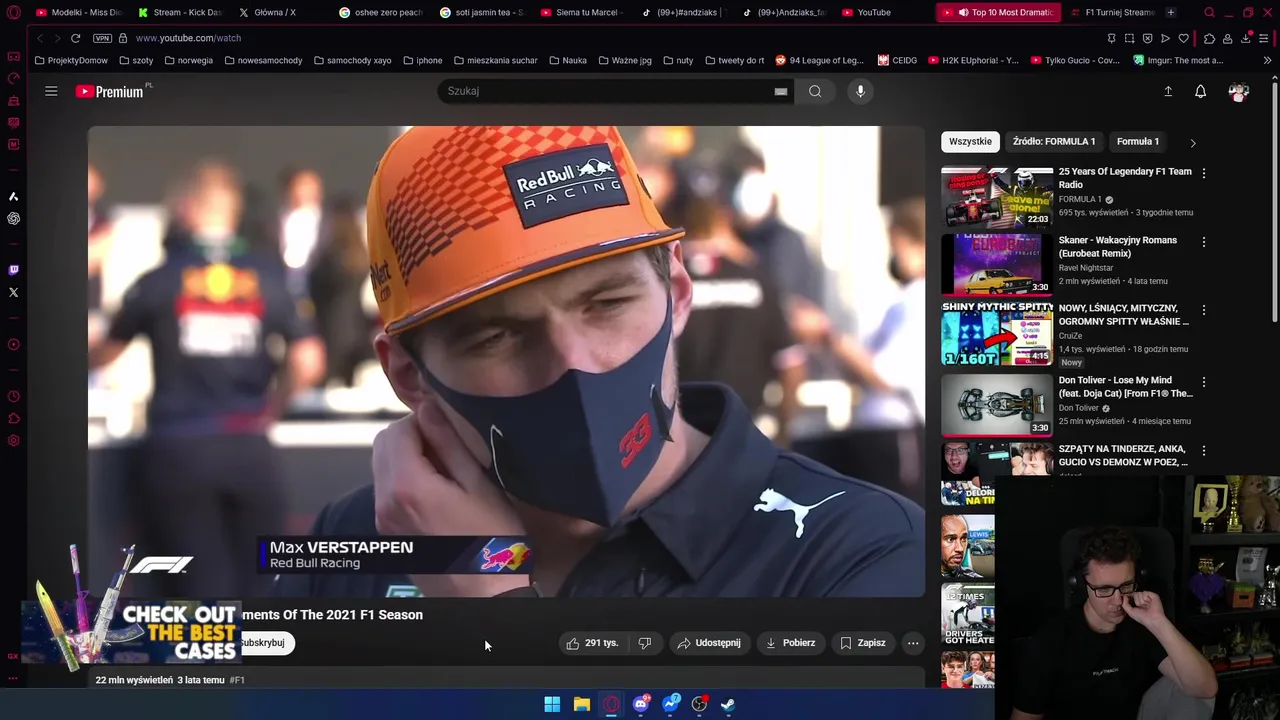1280x720 pixels.
Task: Share the video via Udostępnij
Action: 709,643
